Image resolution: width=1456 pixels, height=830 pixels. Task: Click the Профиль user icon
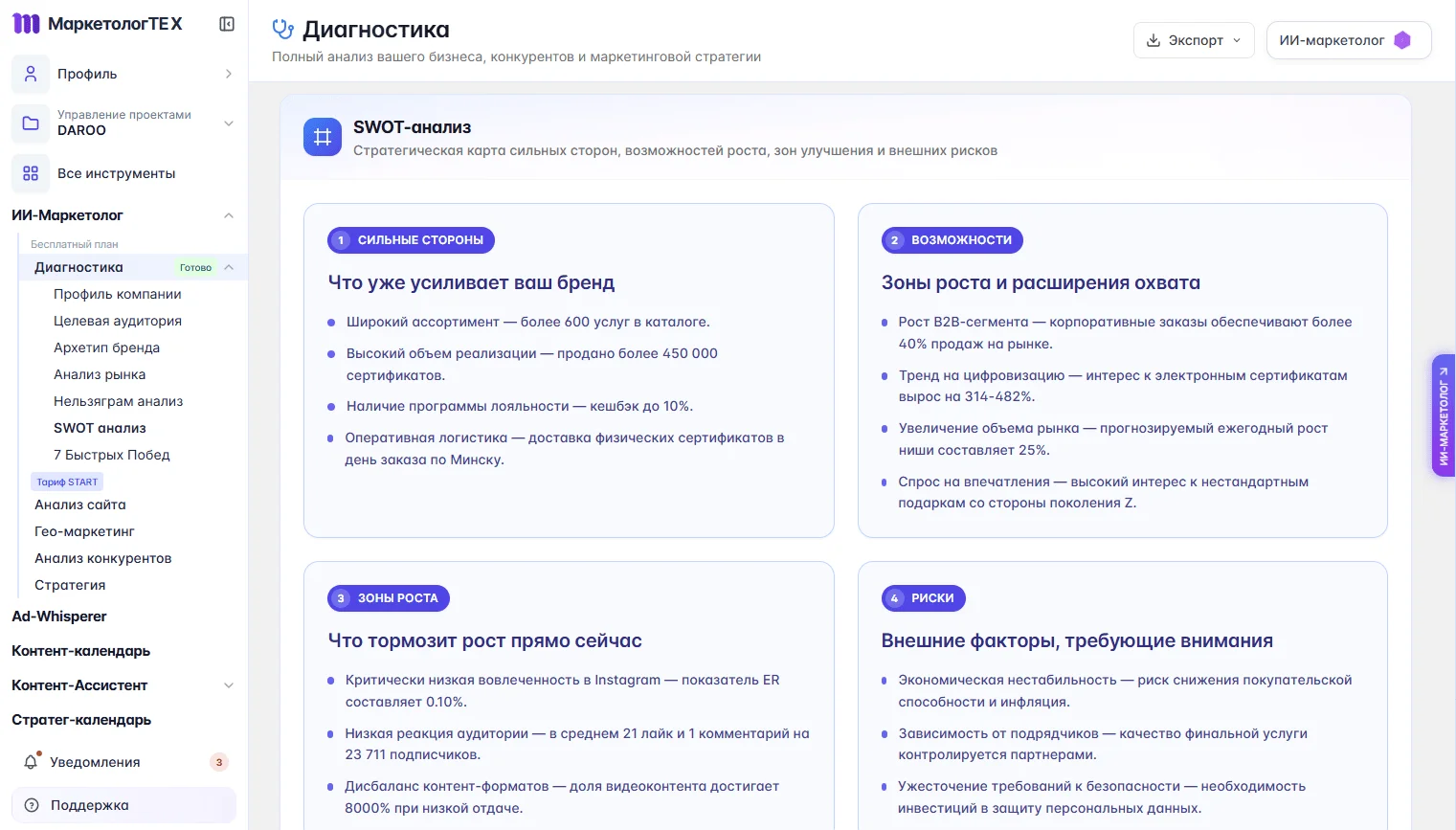pos(30,74)
